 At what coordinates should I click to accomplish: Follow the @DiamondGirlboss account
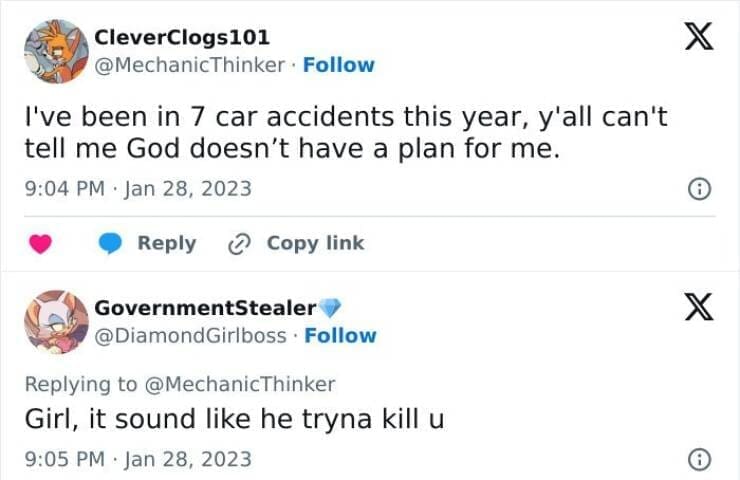point(340,336)
